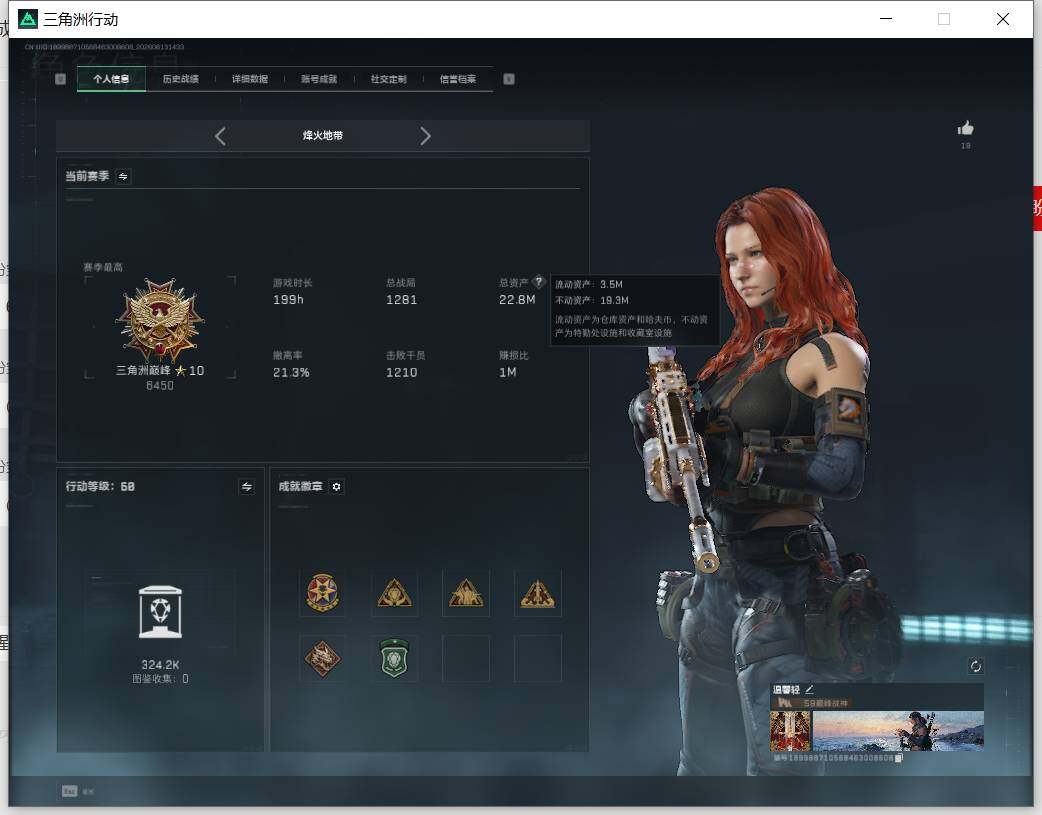
Task: Click the 总资产 22.8M value
Action: (517, 300)
